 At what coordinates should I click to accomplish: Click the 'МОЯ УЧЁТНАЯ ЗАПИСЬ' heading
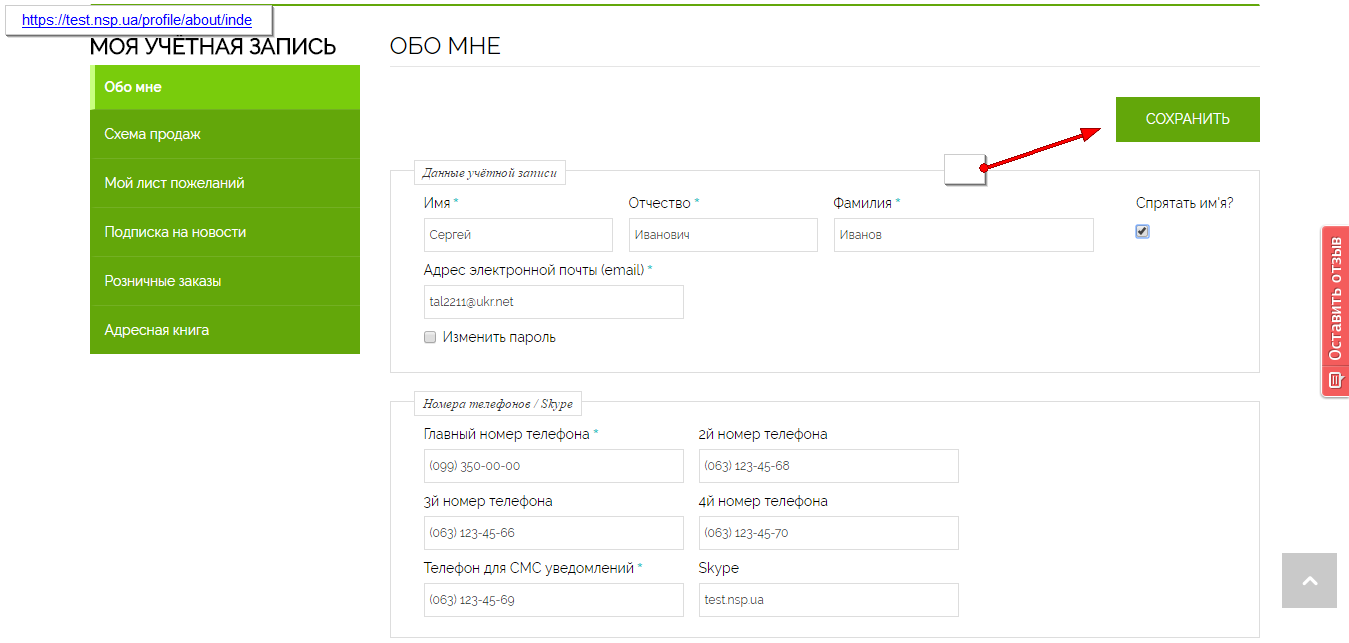[x=213, y=47]
